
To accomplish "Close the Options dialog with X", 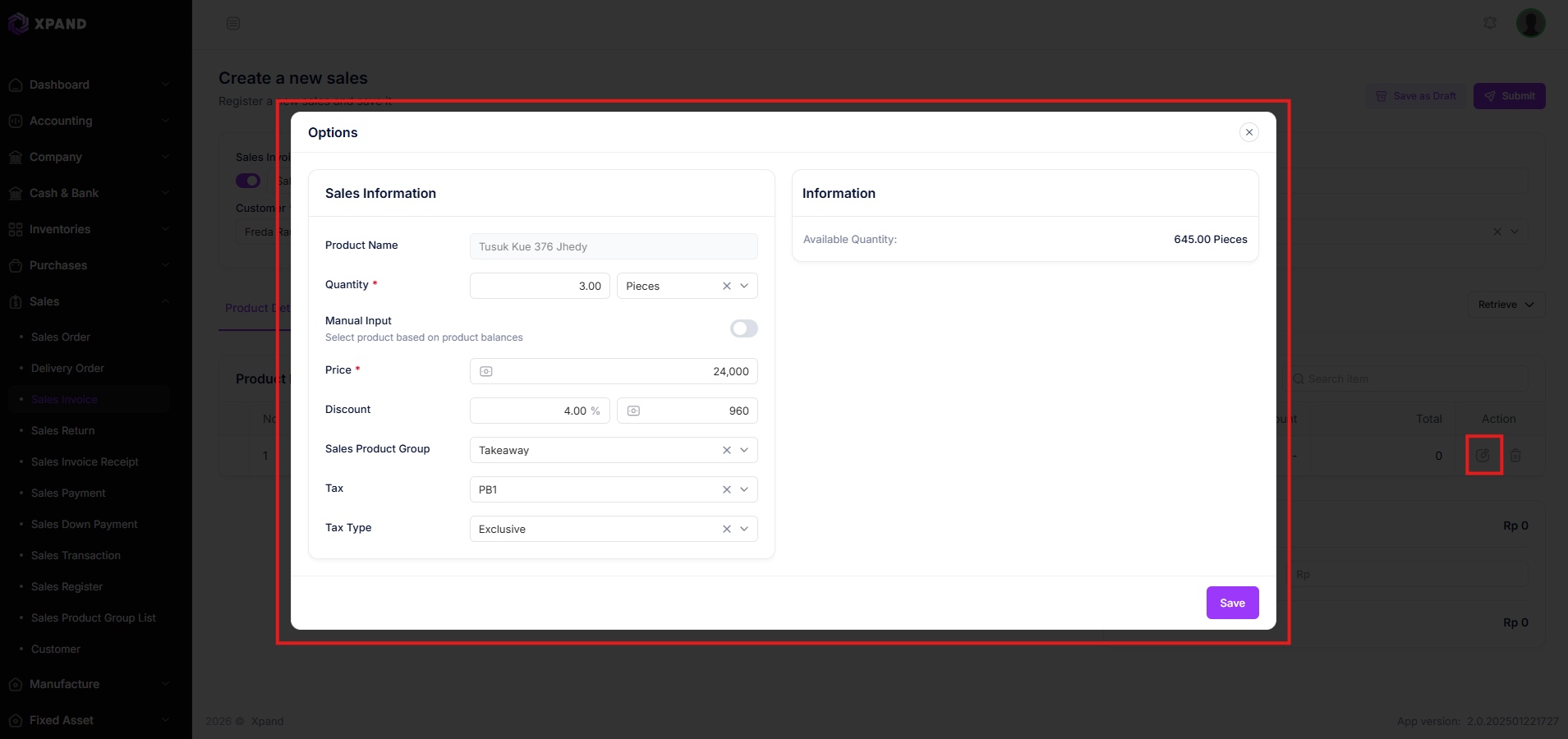I will [x=1248, y=132].
